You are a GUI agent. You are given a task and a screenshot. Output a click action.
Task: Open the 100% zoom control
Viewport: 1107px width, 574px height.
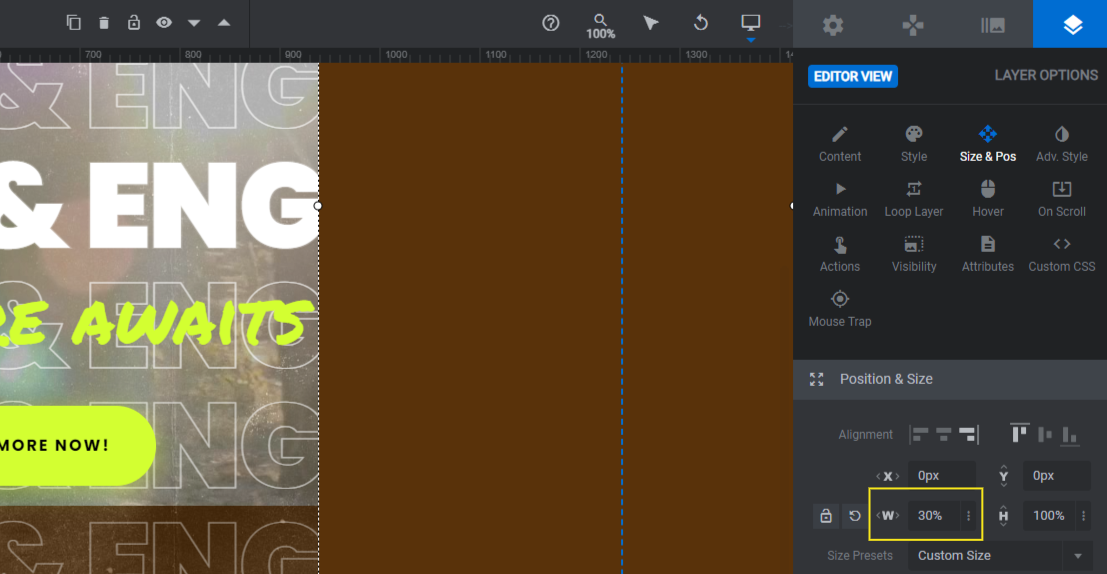pos(600,26)
